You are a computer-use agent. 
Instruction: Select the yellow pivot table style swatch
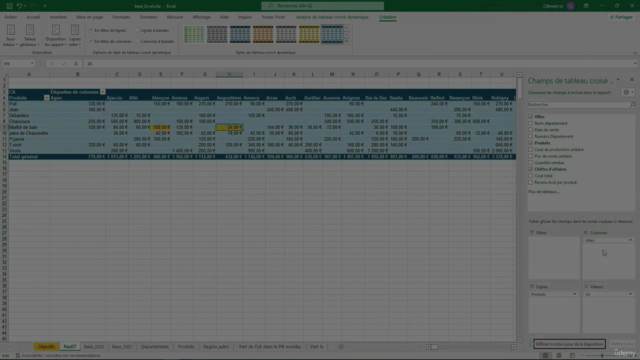tap(309, 34)
